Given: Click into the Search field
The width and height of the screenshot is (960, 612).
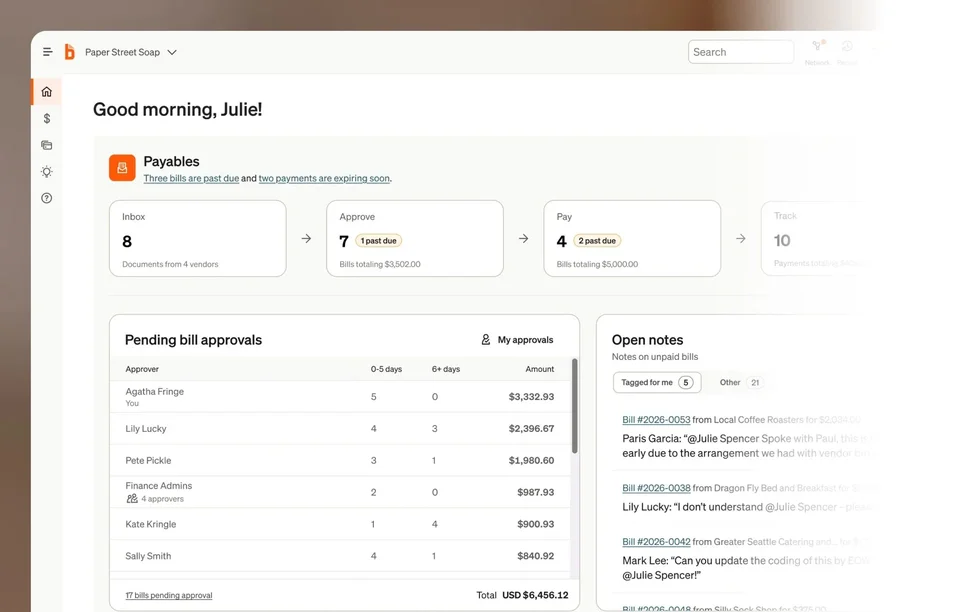Looking at the screenshot, I should click(741, 52).
